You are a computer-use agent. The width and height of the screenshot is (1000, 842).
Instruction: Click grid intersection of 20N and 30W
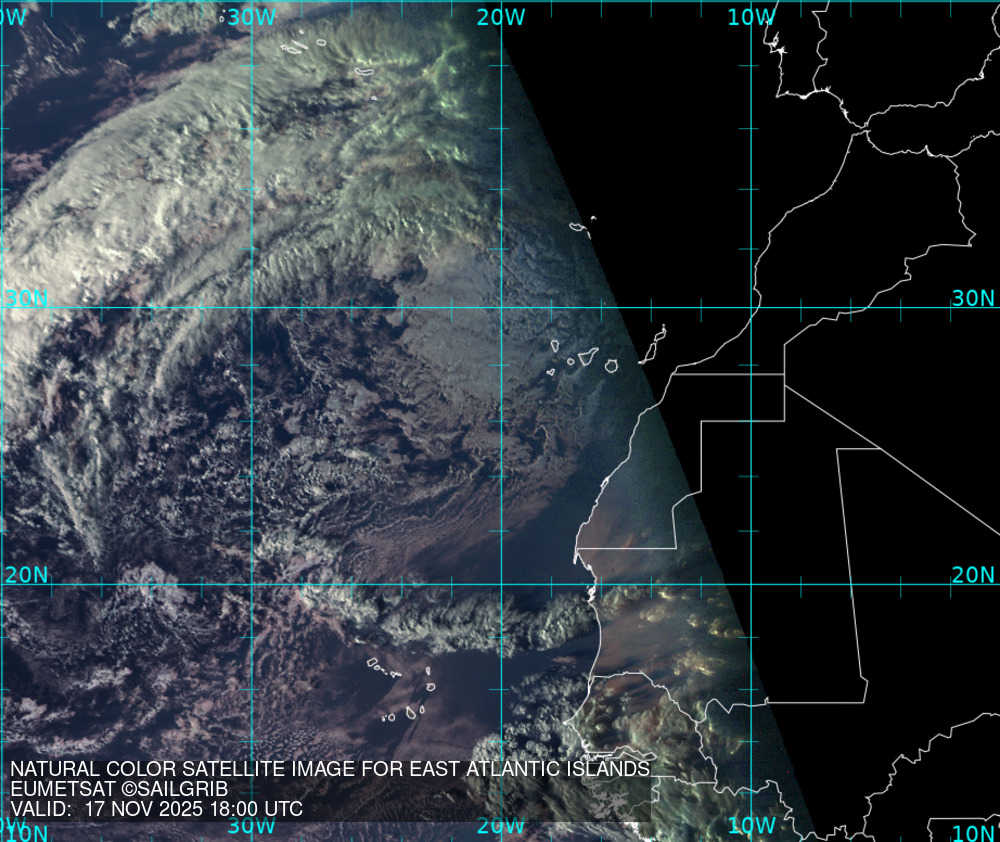point(251,585)
